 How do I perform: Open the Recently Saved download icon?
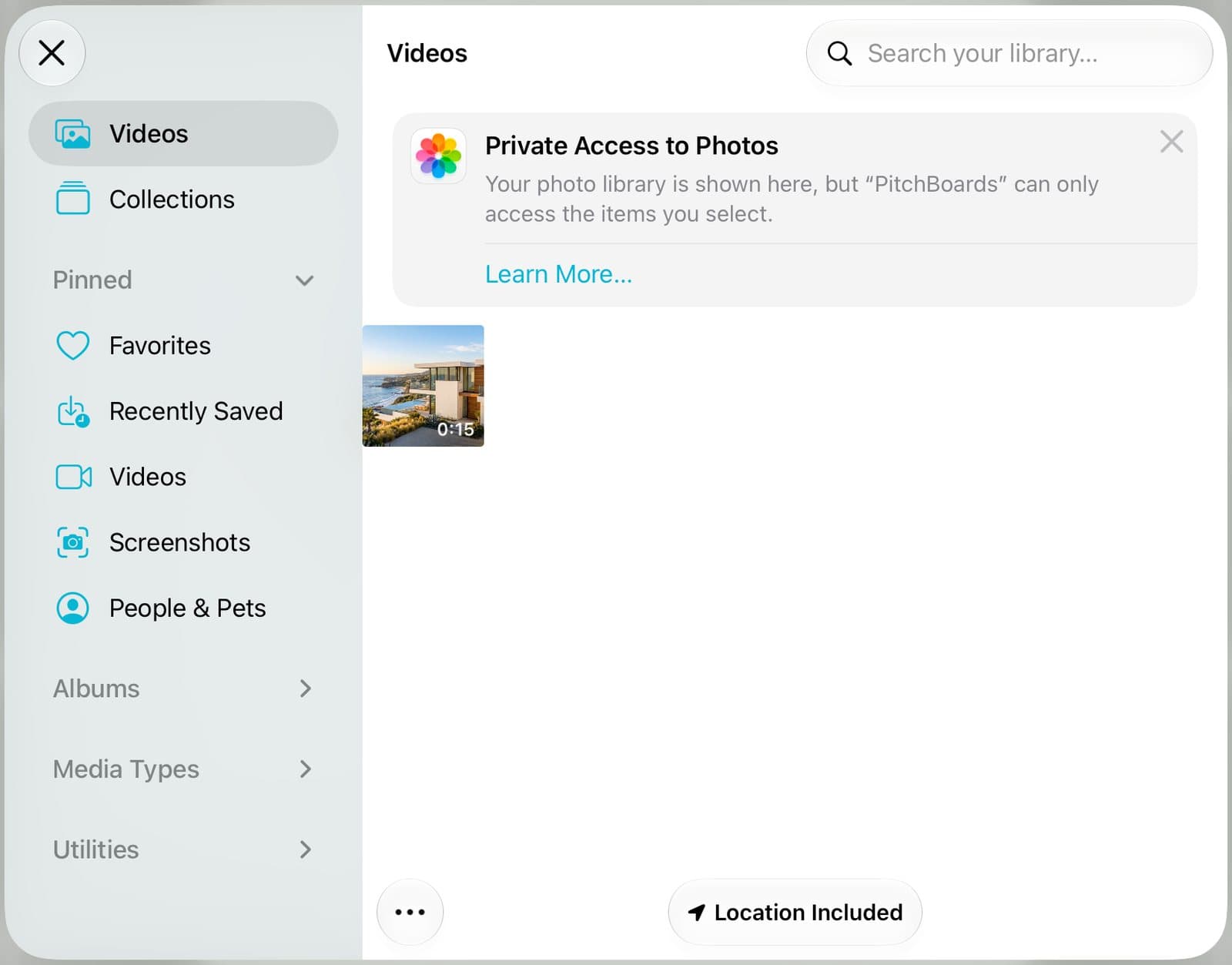pyautogui.click(x=72, y=411)
